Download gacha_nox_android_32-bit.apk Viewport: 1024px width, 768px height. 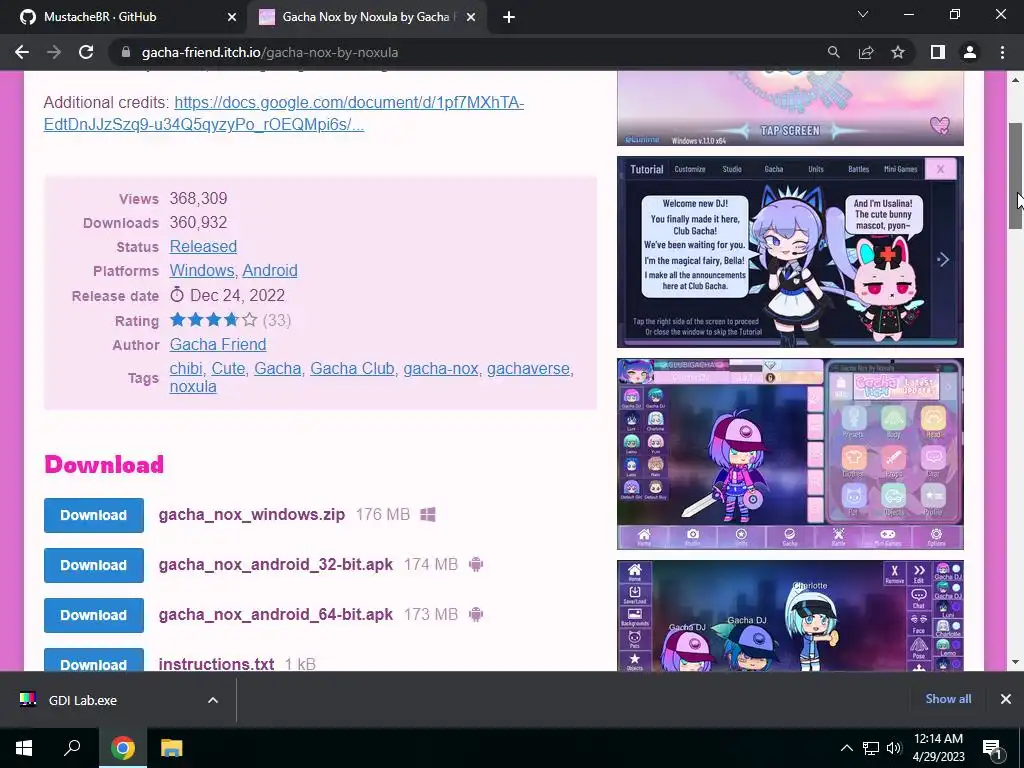click(93, 565)
